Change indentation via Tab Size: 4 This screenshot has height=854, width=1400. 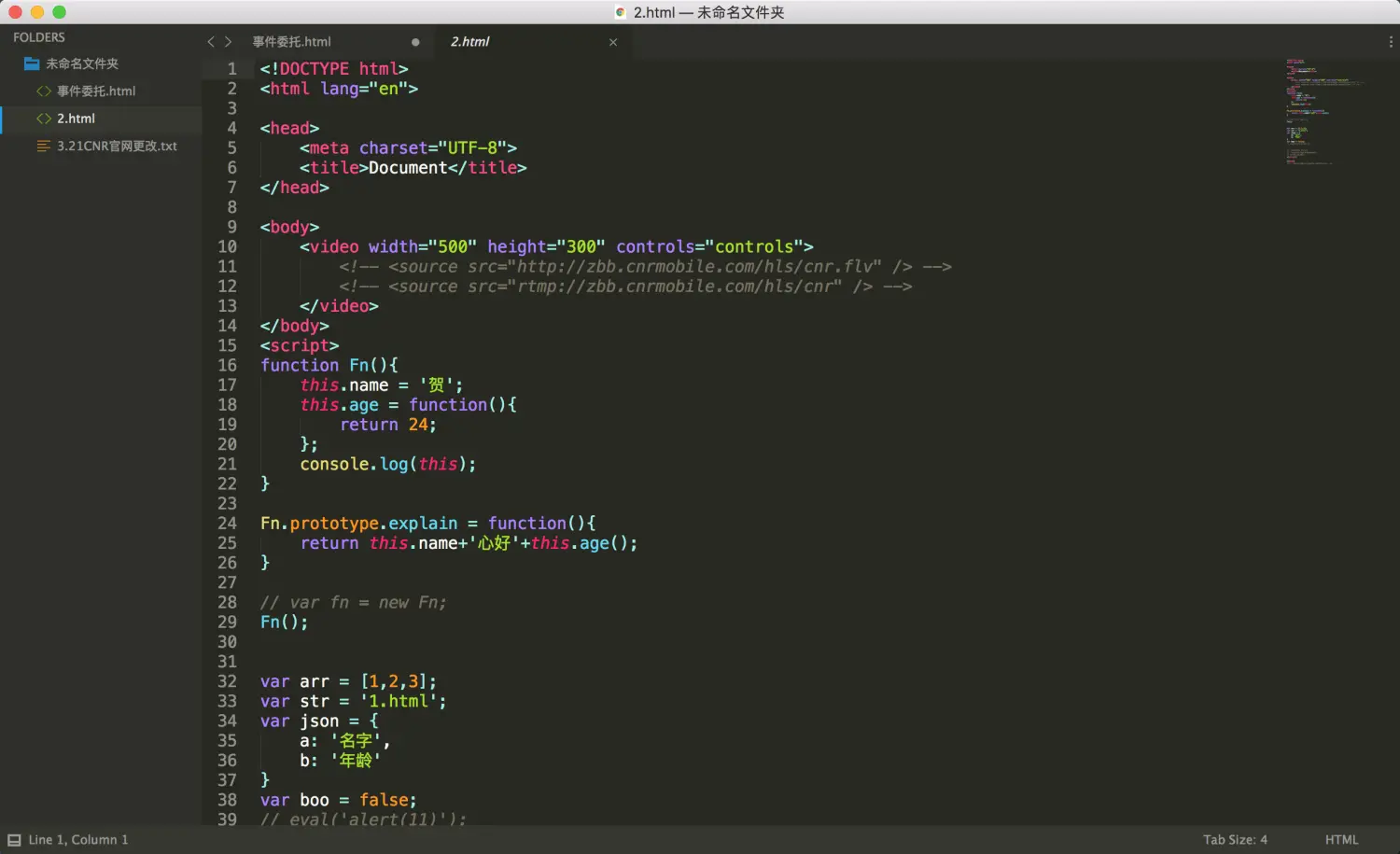[1235, 840]
